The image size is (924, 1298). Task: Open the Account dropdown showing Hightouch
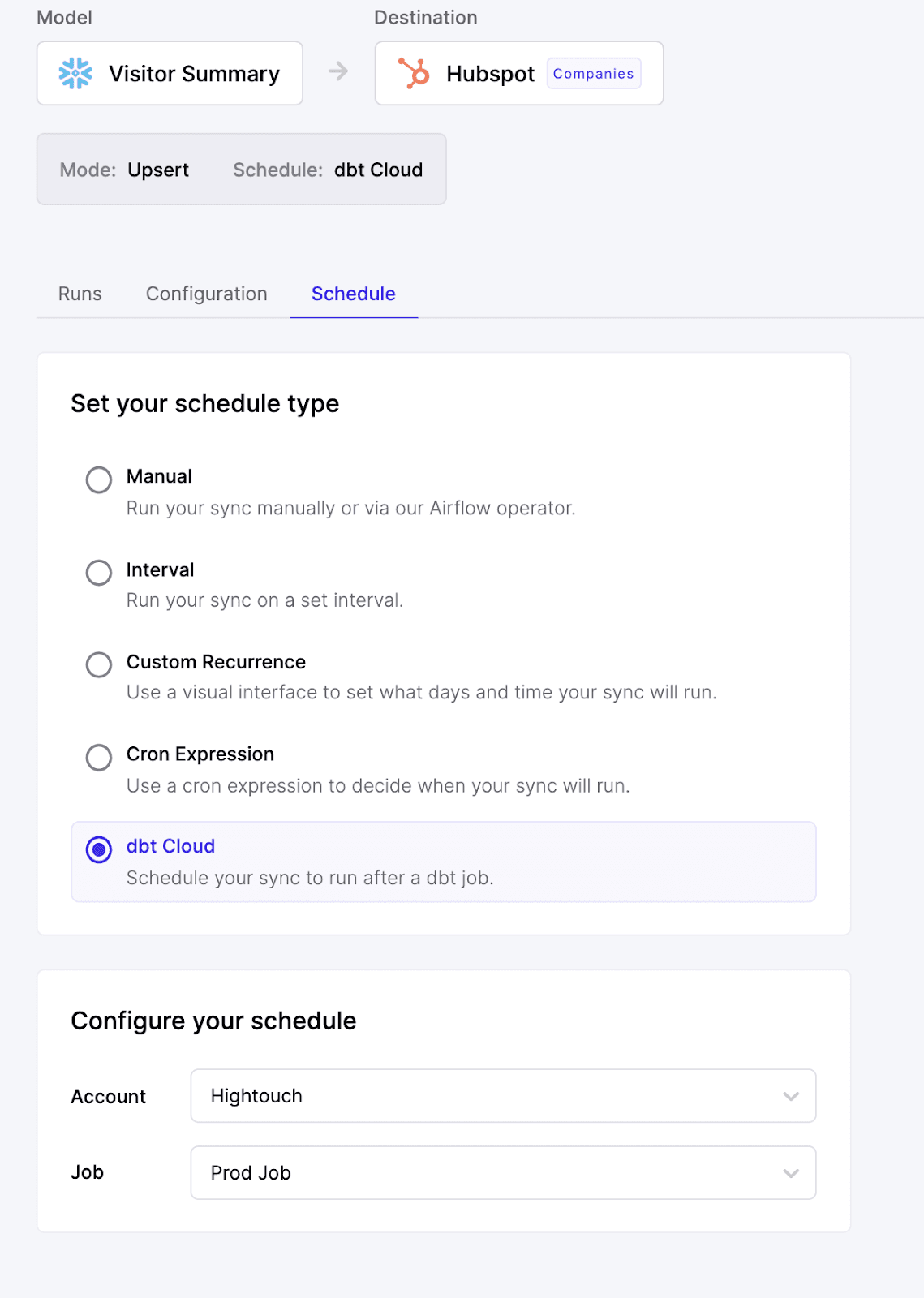pos(502,1096)
